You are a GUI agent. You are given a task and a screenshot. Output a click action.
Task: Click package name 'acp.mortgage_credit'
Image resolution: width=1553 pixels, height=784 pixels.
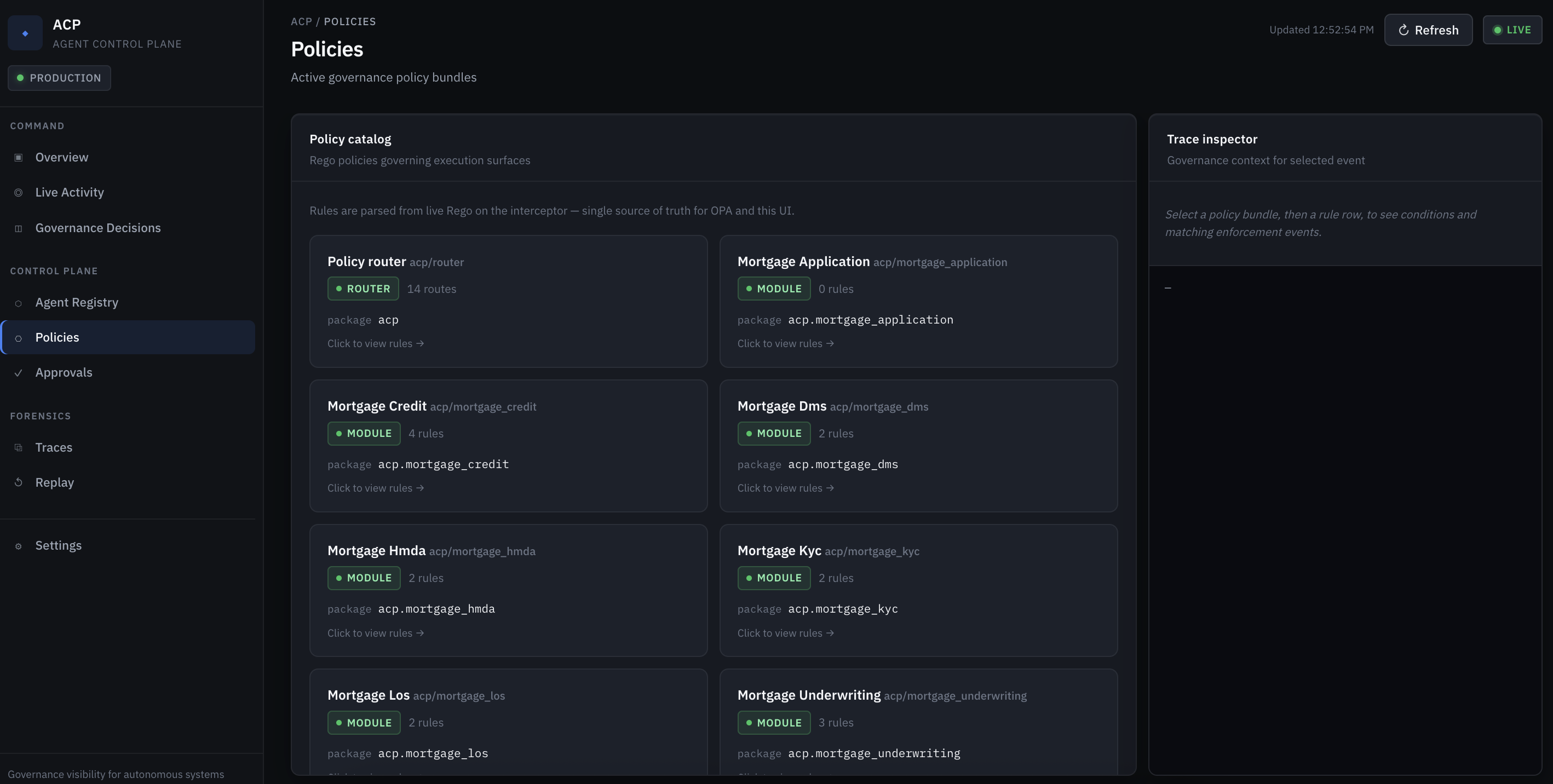pyautogui.click(x=443, y=465)
